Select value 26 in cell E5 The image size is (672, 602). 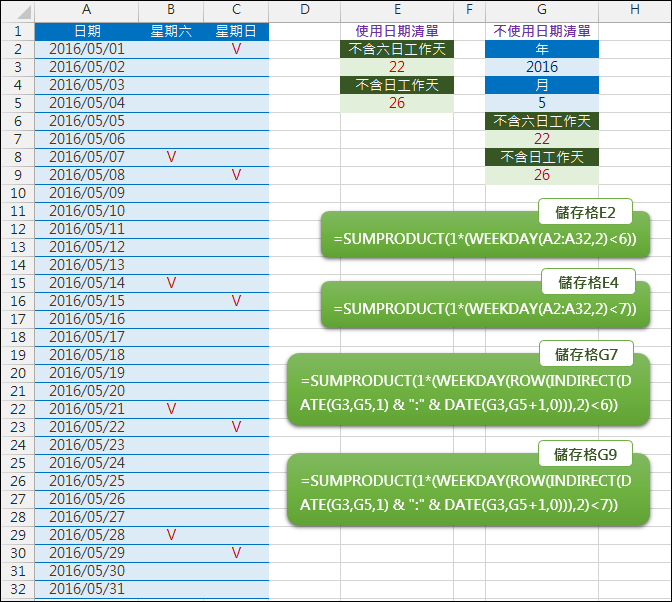397,103
